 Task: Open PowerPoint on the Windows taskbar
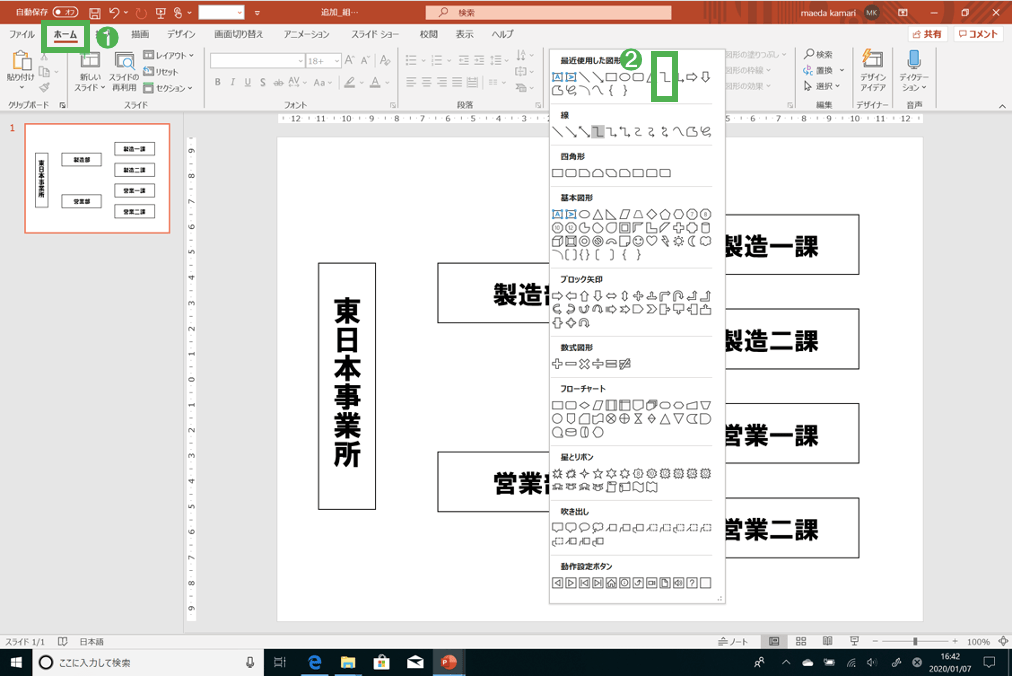point(448,662)
